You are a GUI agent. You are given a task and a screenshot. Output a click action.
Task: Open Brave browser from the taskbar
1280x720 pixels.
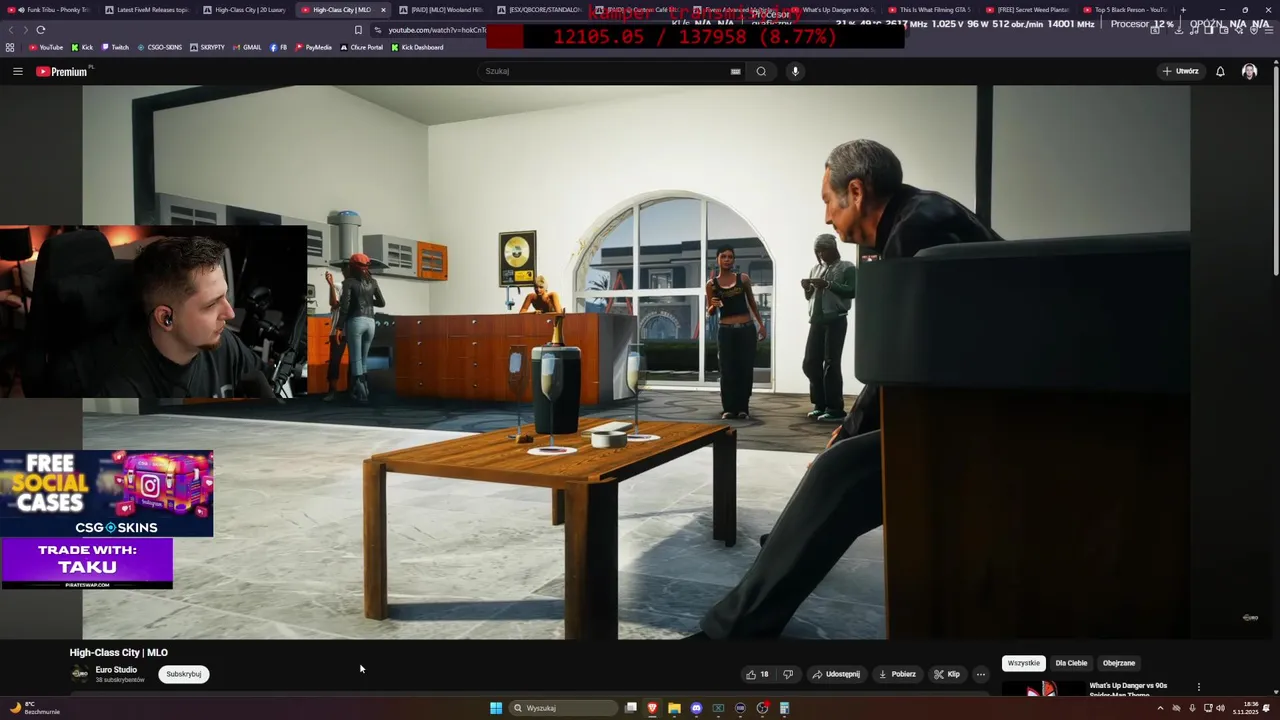pos(652,708)
